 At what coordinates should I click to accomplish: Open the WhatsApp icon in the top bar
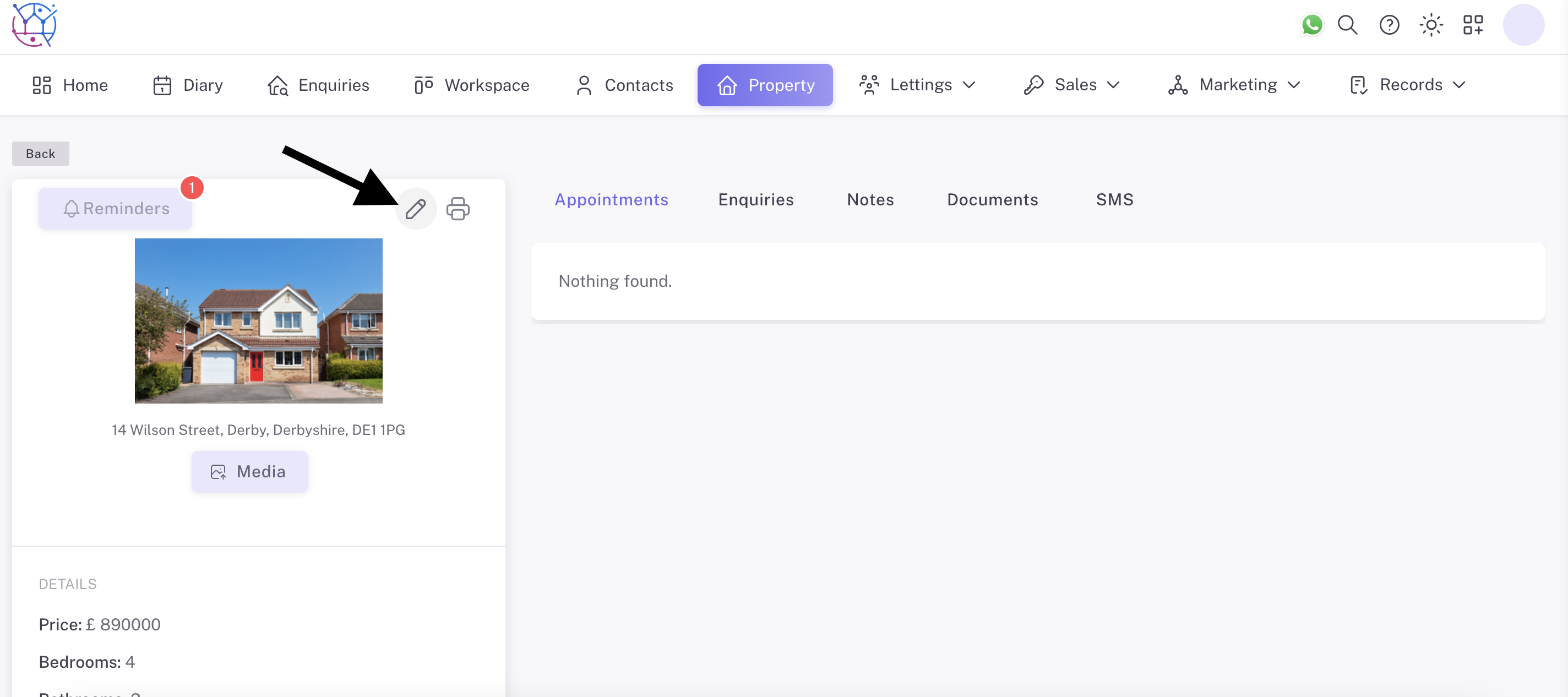pos(1313,25)
